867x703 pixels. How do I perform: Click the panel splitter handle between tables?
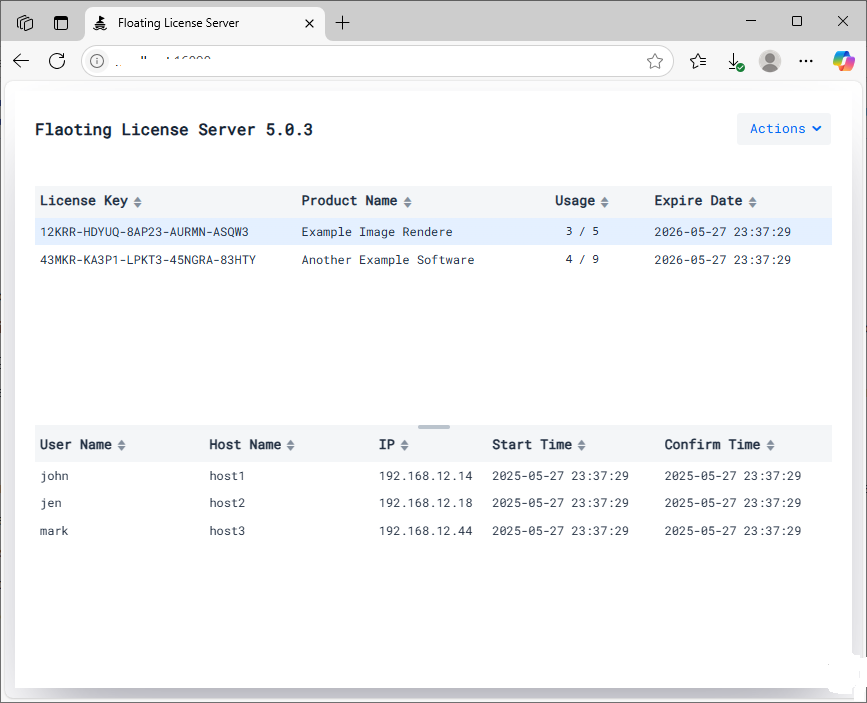pyautogui.click(x=434, y=427)
